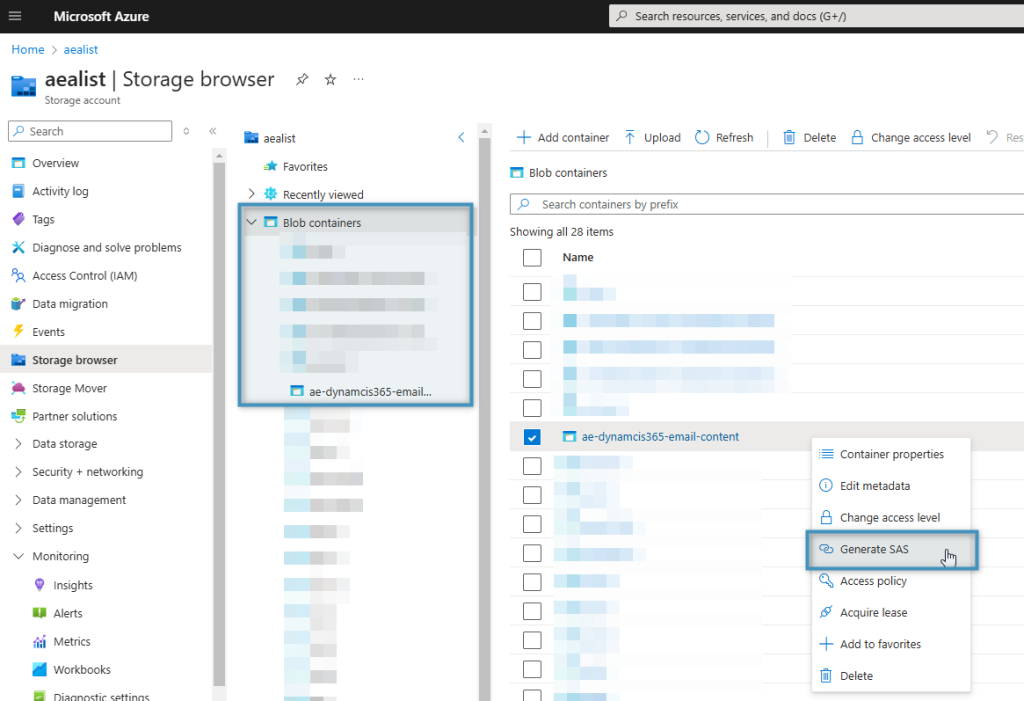The width and height of the screenshot is (1024, 701).
Task: Pin the aealist Storage browser page
Action: point(302,80)
